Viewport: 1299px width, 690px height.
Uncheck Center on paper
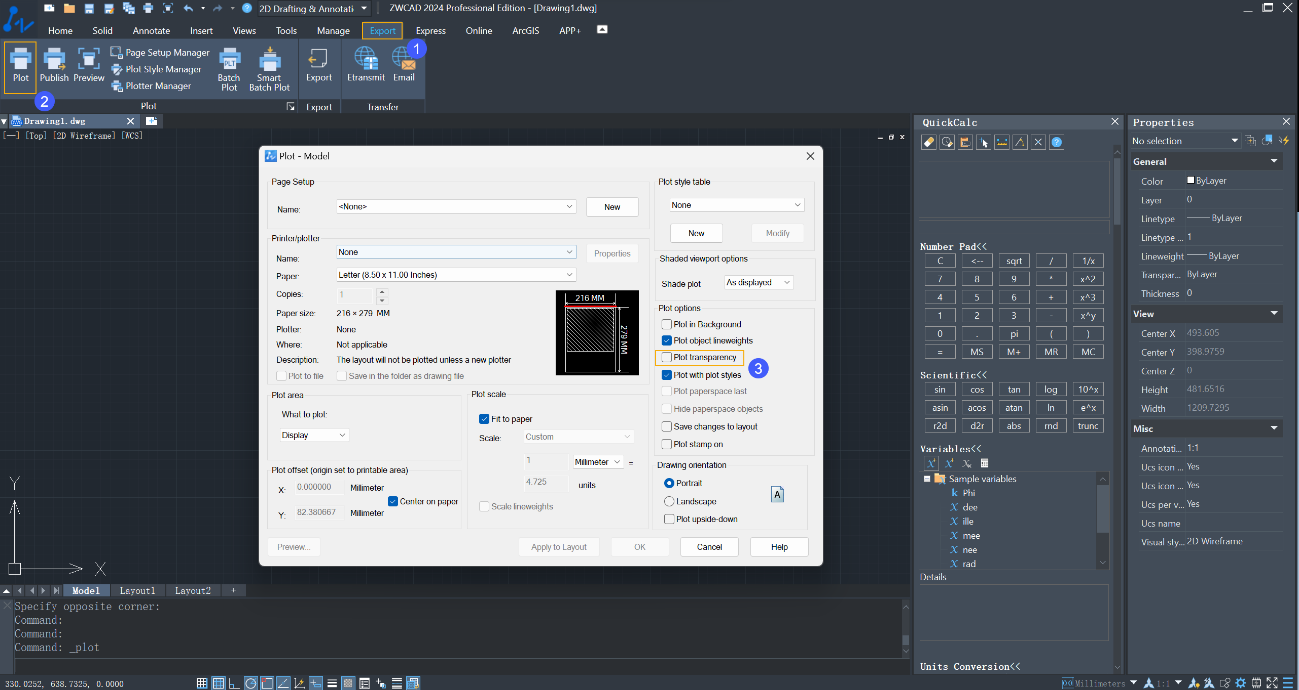(x=393, y=501)
